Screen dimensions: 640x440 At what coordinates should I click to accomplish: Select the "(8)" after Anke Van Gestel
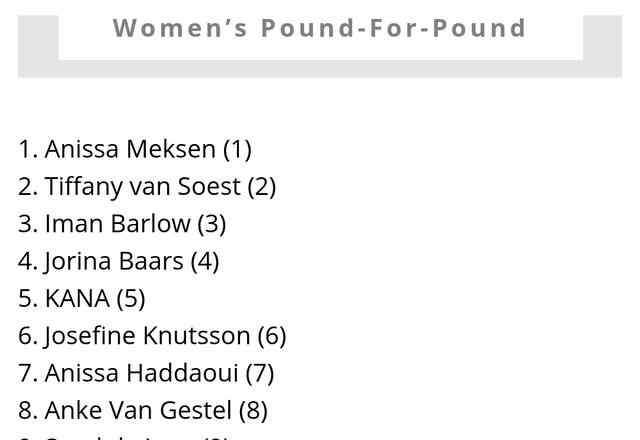click(253, 410)
